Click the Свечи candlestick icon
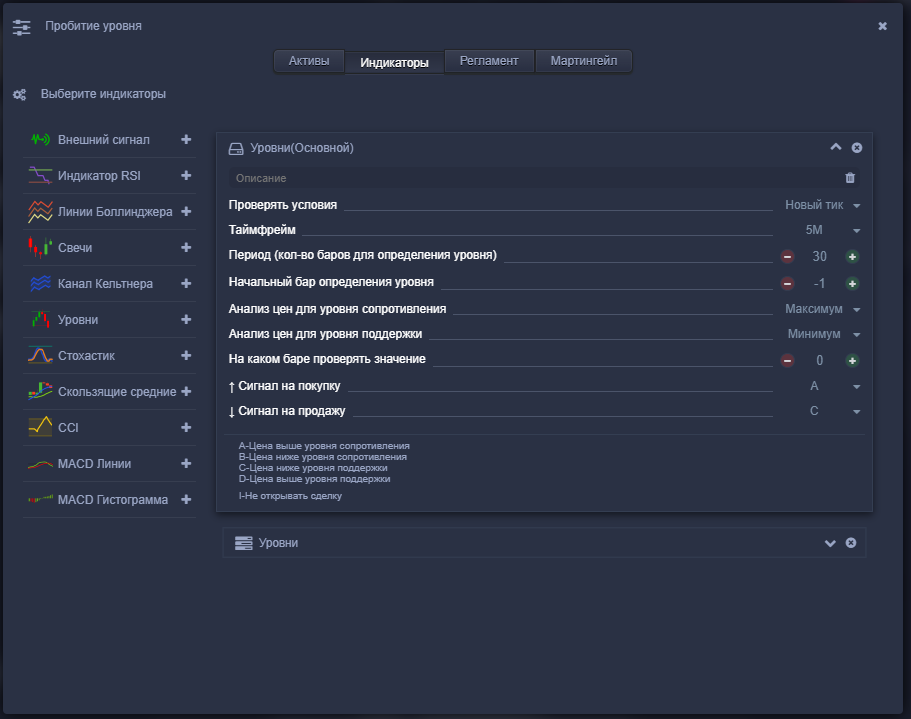Screen dimensions: 911x719 click(x=40, y=247)
